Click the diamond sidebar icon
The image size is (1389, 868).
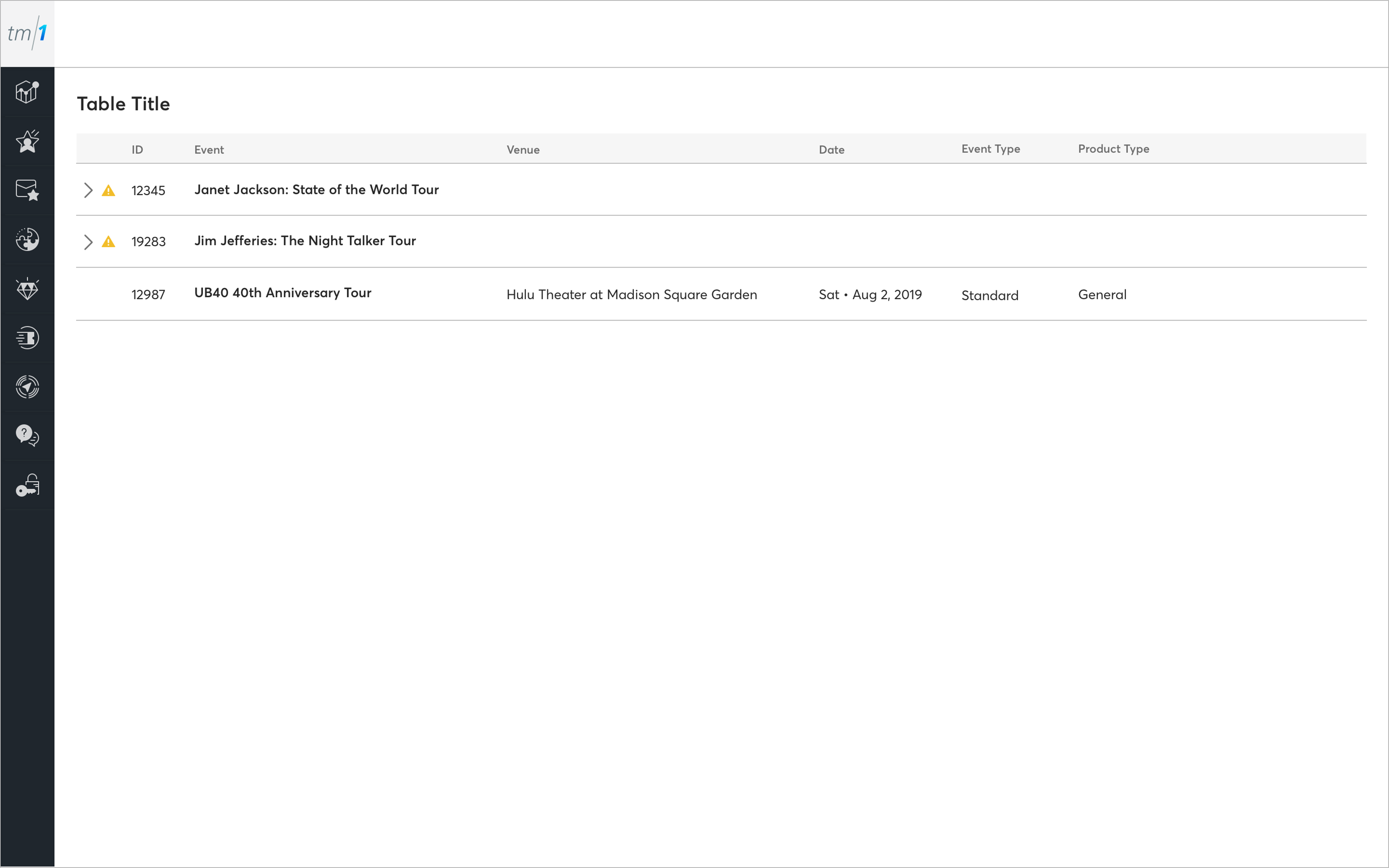tap(27, 289)
